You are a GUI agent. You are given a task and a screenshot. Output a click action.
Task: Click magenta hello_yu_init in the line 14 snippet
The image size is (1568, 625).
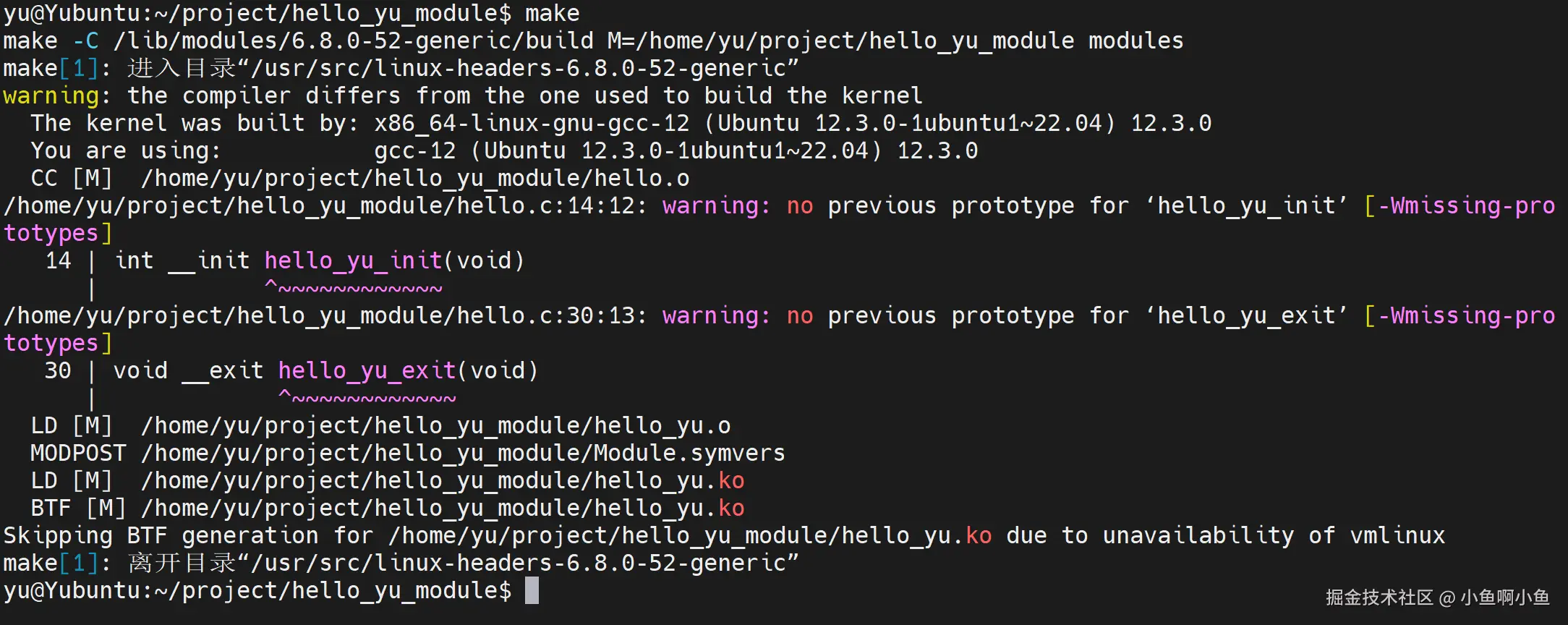(x=353, y=260)
